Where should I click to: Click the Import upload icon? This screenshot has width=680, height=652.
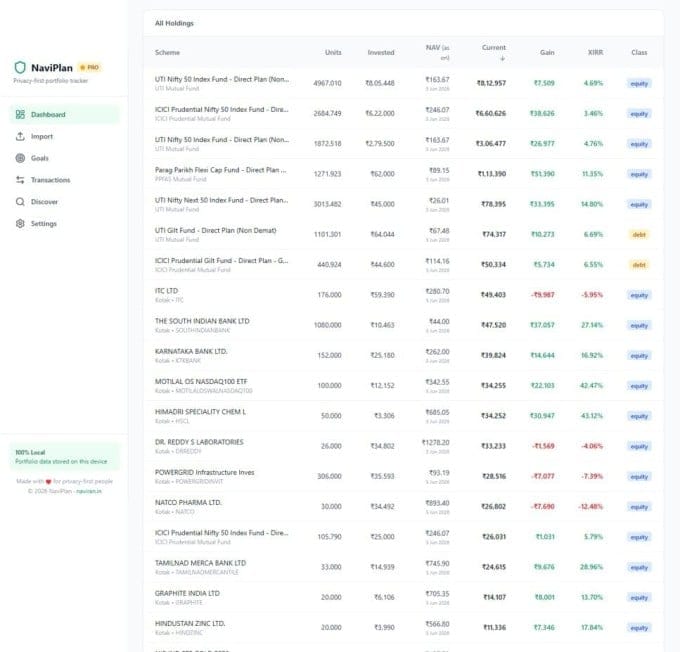coord(20,136)
